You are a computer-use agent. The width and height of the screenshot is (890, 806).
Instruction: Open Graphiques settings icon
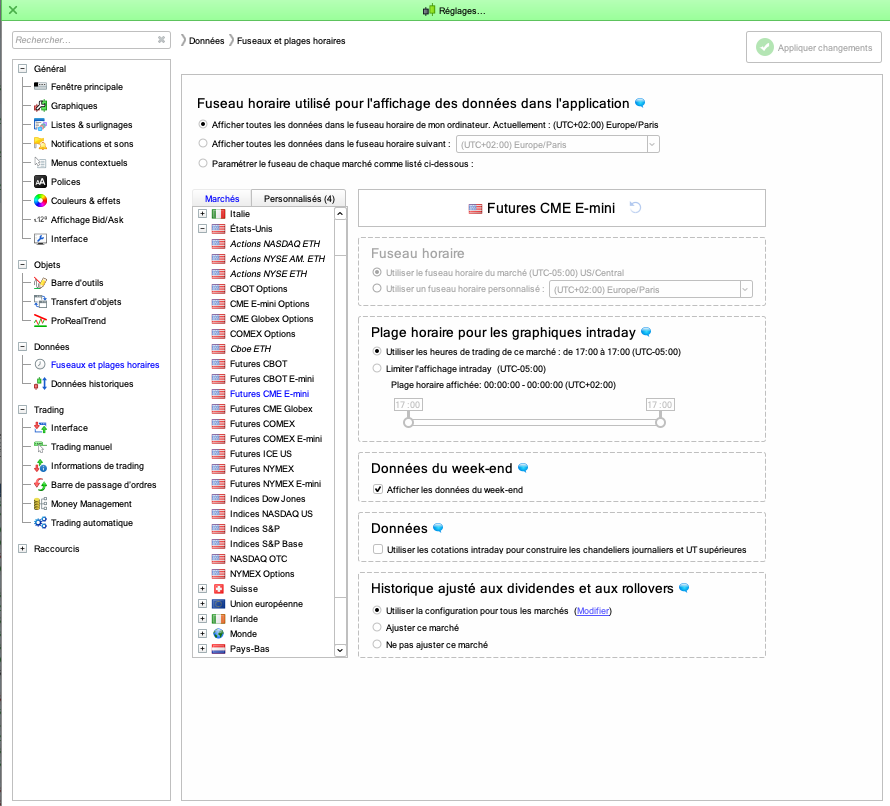40,106
